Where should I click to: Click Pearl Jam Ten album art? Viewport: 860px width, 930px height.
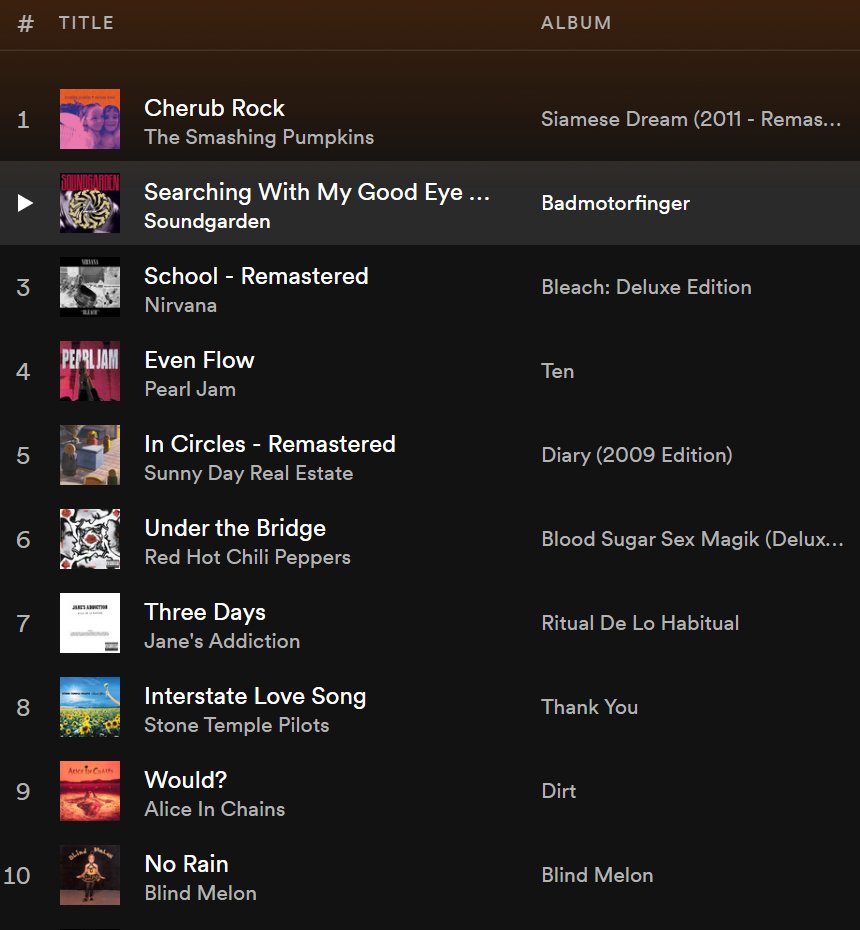[x=90, y=371]
